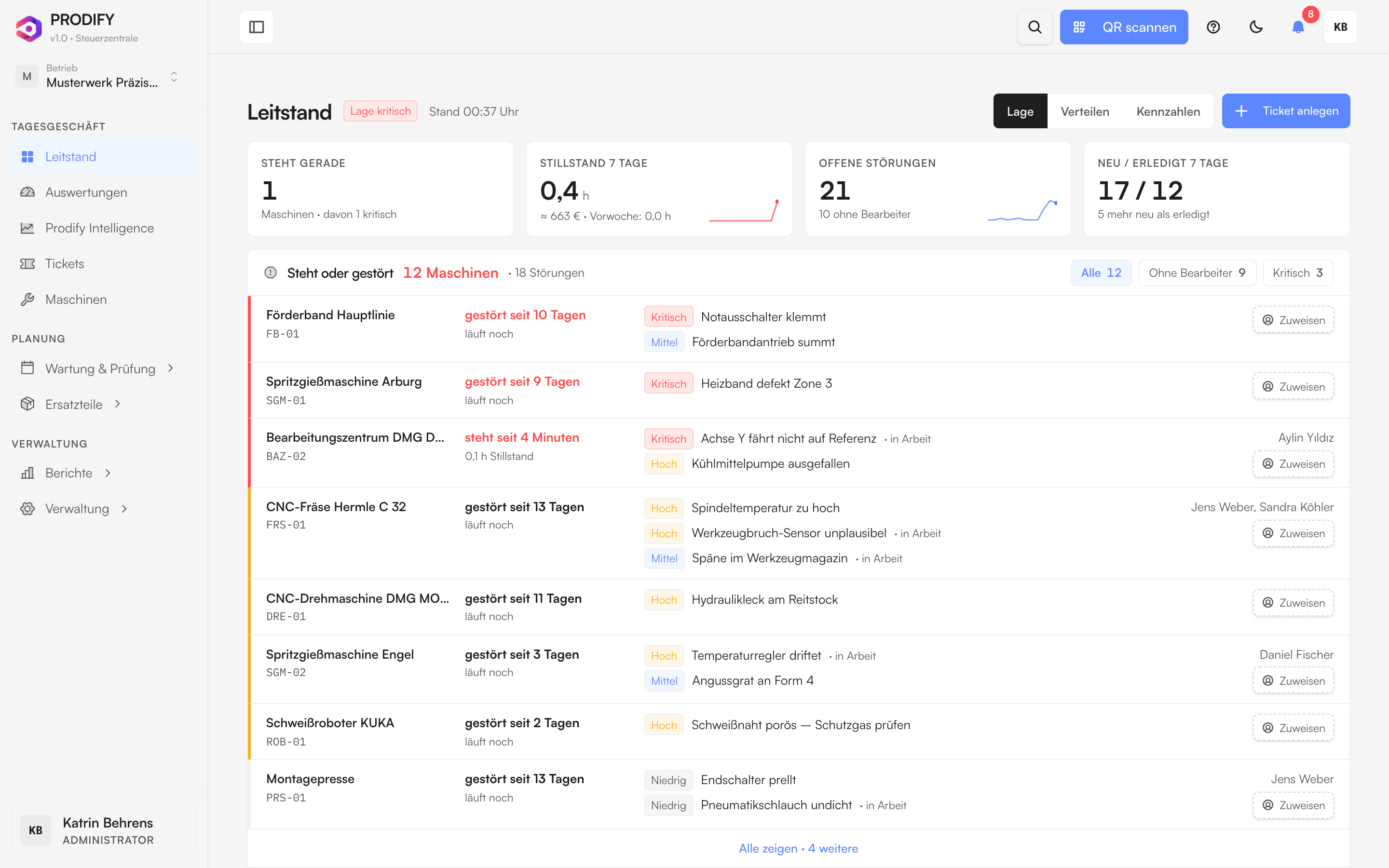This screenshot has width=1389, height=868.
Task: Click the Wartung & Prüfung calendar icon
Action: [x=27, y=368]
